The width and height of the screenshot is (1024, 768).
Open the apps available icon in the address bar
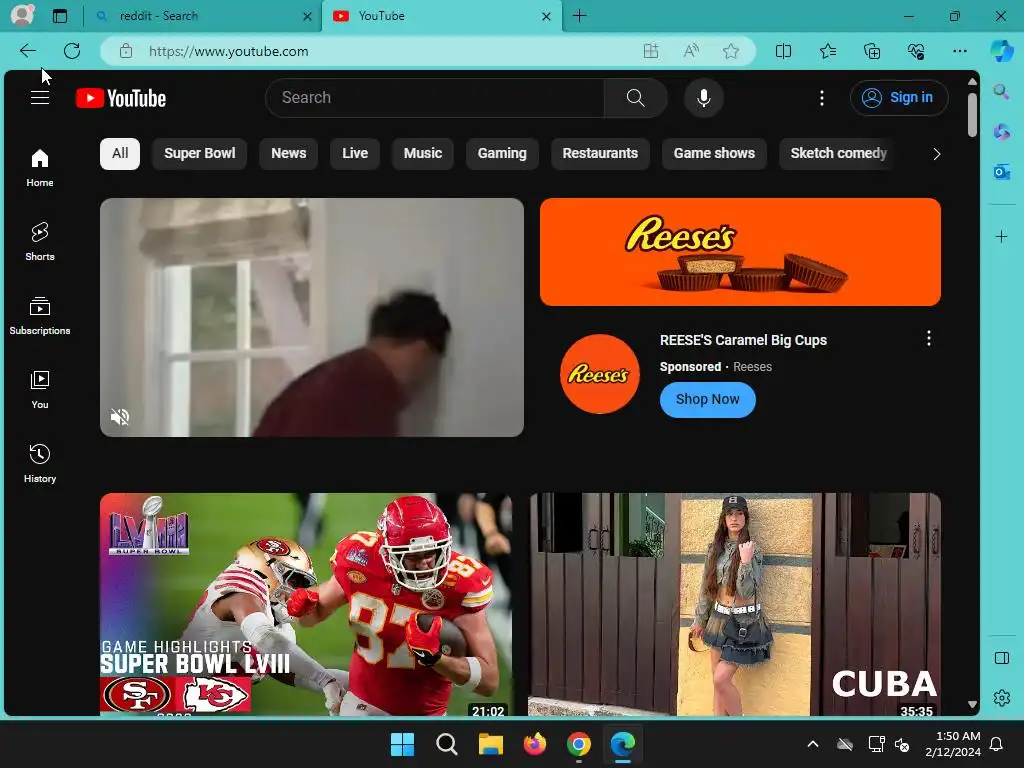click(650, 51)
